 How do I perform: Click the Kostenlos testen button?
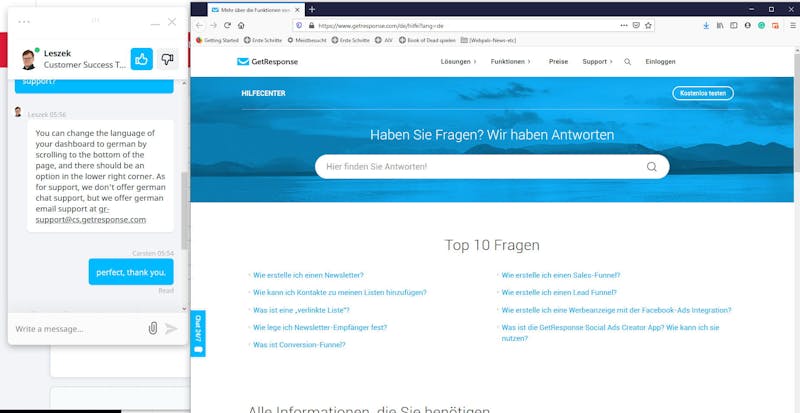pos(703,93)
